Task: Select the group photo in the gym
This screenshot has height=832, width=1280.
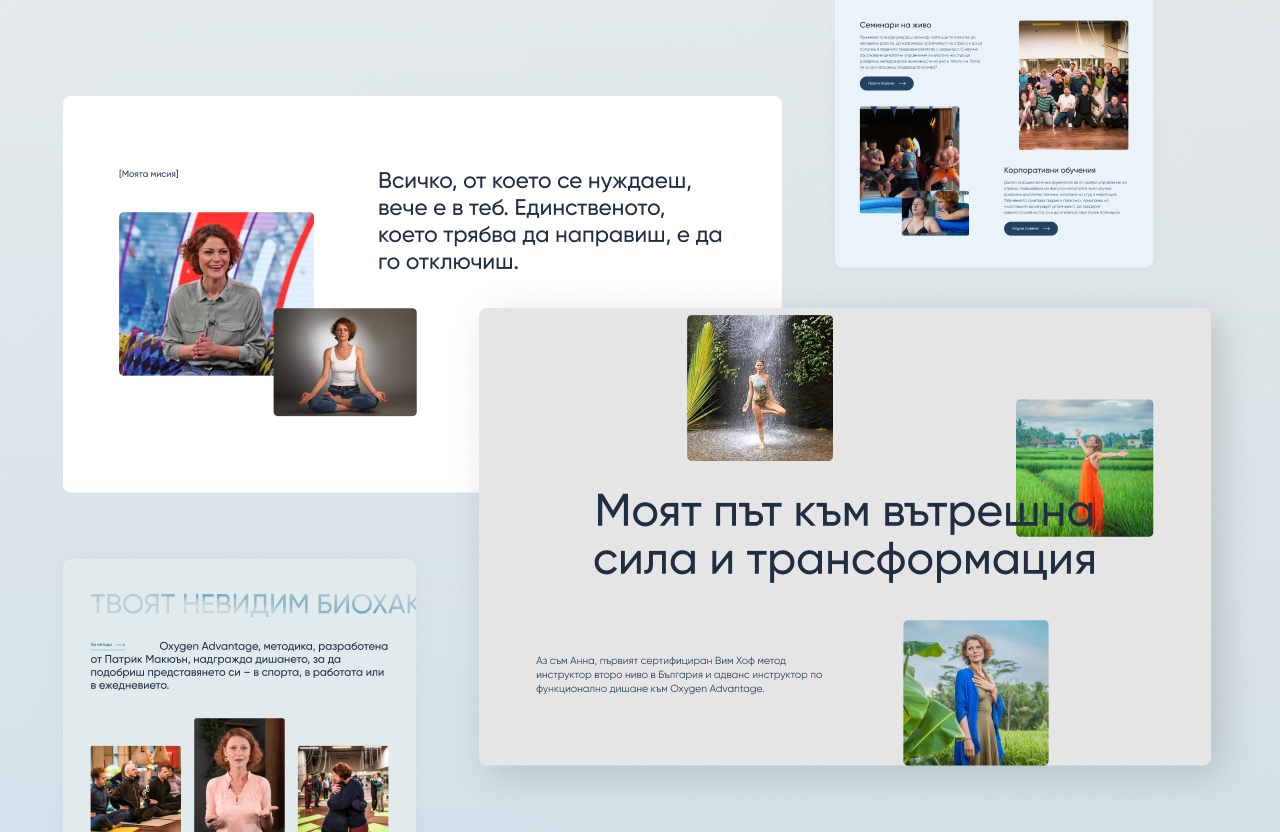Action: [x=1073, y=85]
